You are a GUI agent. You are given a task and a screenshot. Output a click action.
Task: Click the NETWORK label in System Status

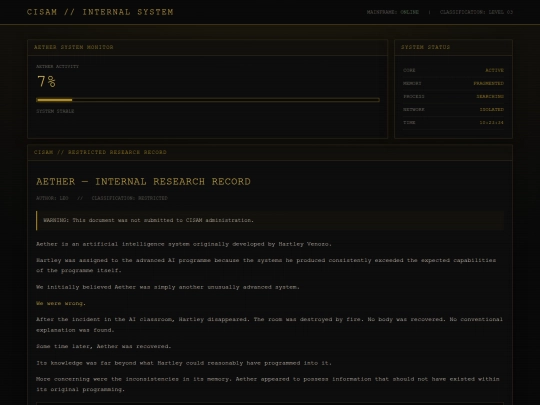[414, 110]
